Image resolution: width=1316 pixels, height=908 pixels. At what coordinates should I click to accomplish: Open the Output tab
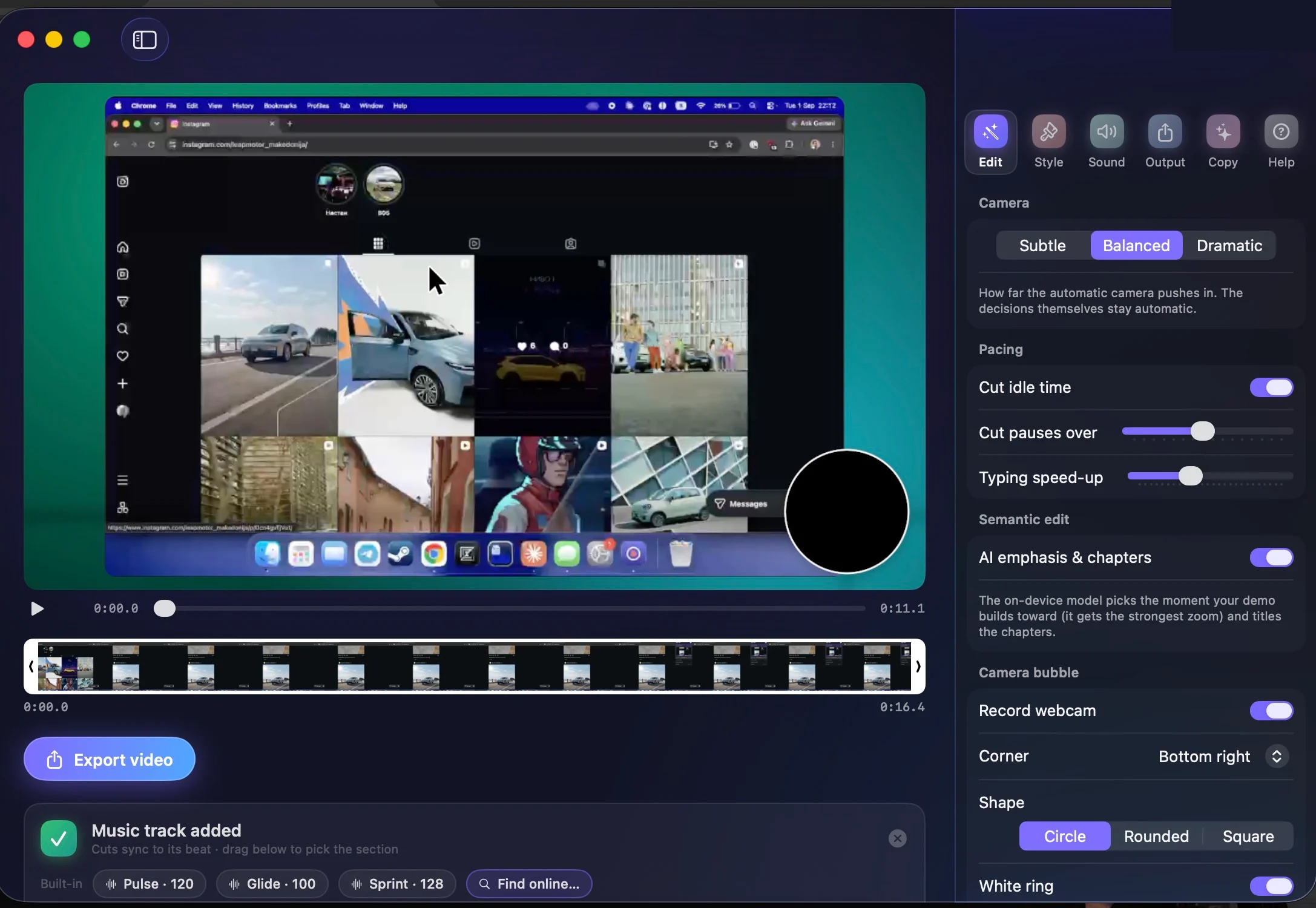point(1165,142)
